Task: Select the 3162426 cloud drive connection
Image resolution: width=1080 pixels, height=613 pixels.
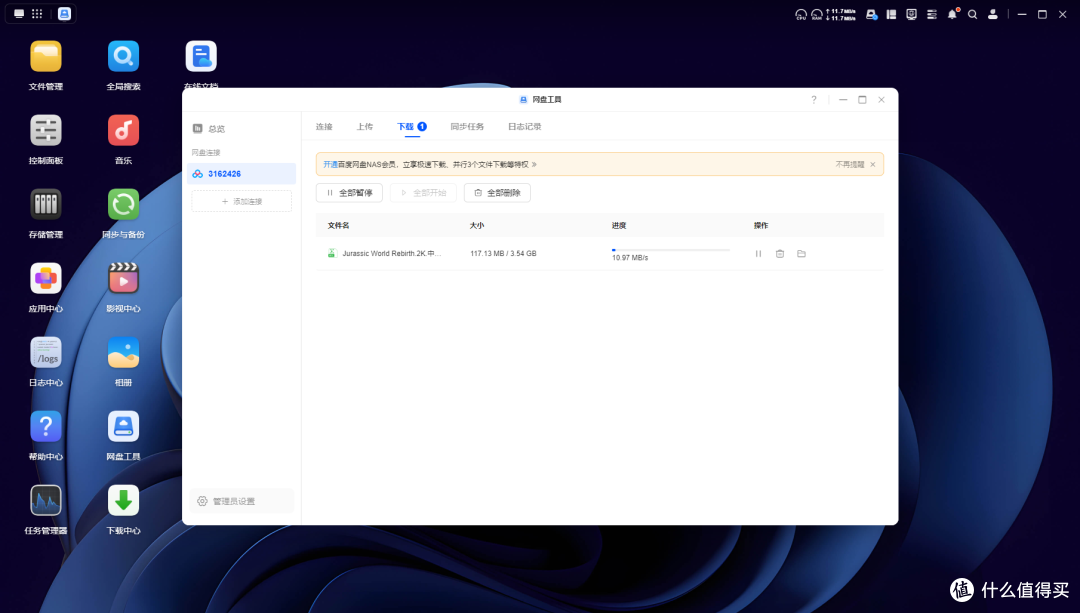Action: pyautogui.click(x=241, y=174)
